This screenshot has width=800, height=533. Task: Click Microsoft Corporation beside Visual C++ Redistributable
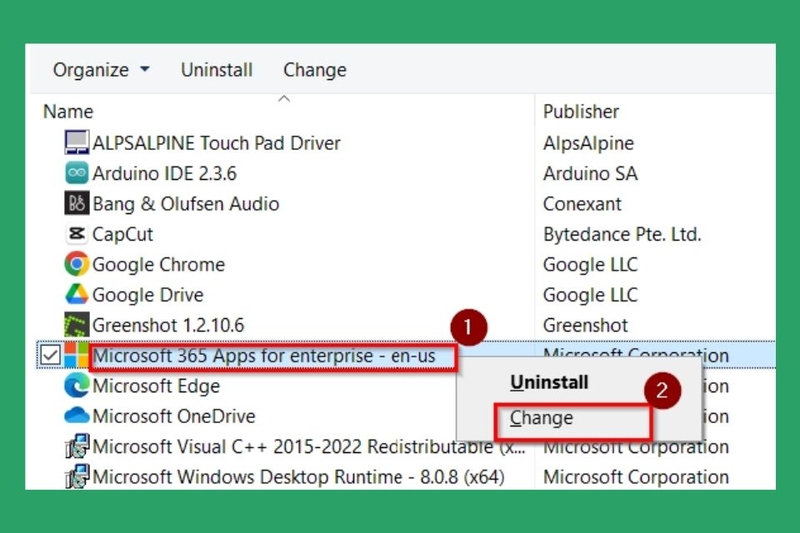pyautogui.click(x=636, y=447)
